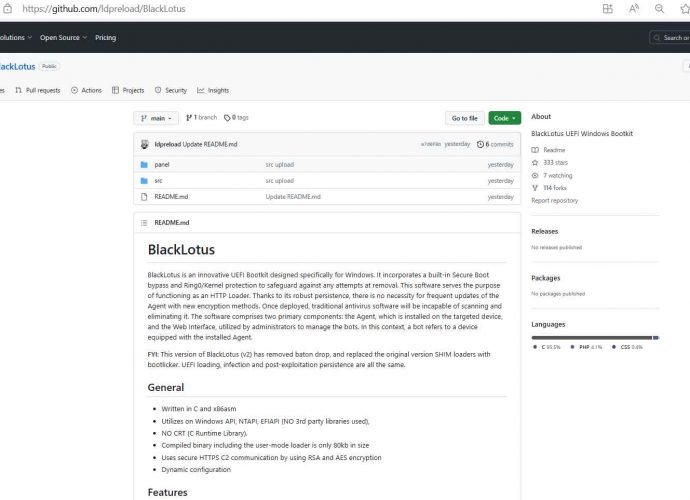Screen dimensions: 690x500
Task: Click the panel folder icon
Action: [x=144, y=165]
